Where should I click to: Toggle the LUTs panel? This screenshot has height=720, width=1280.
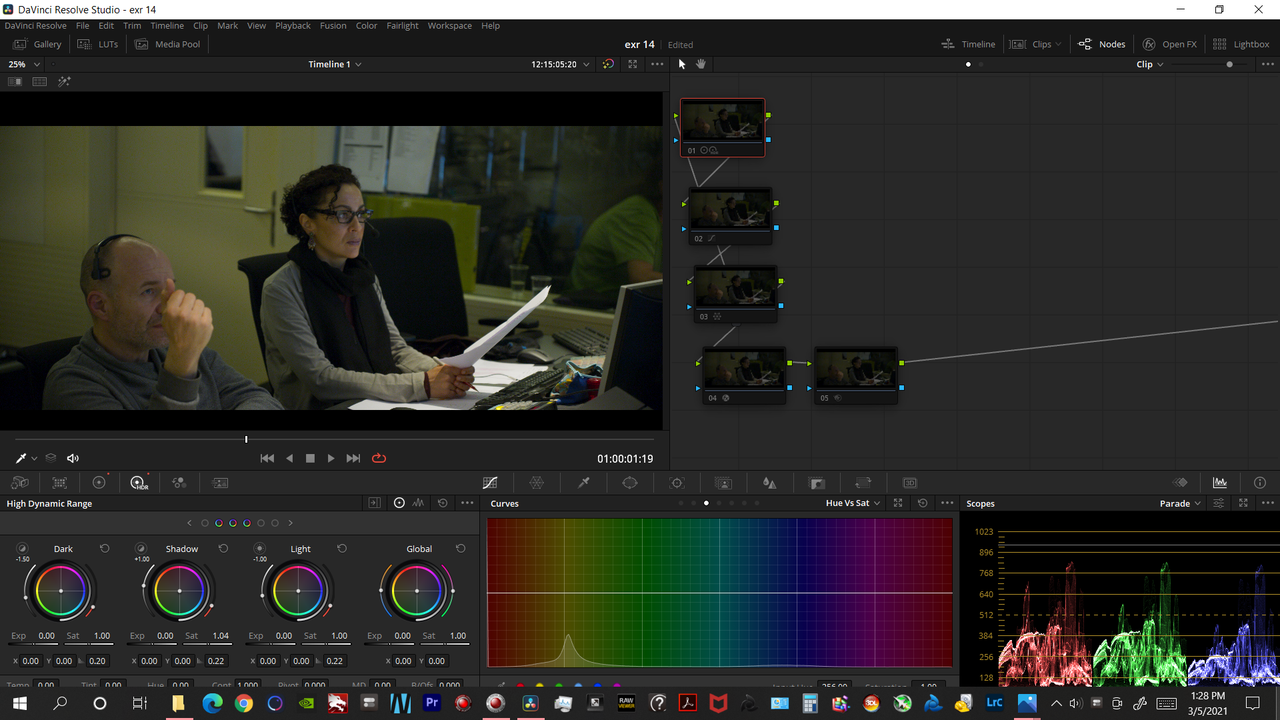98,44
